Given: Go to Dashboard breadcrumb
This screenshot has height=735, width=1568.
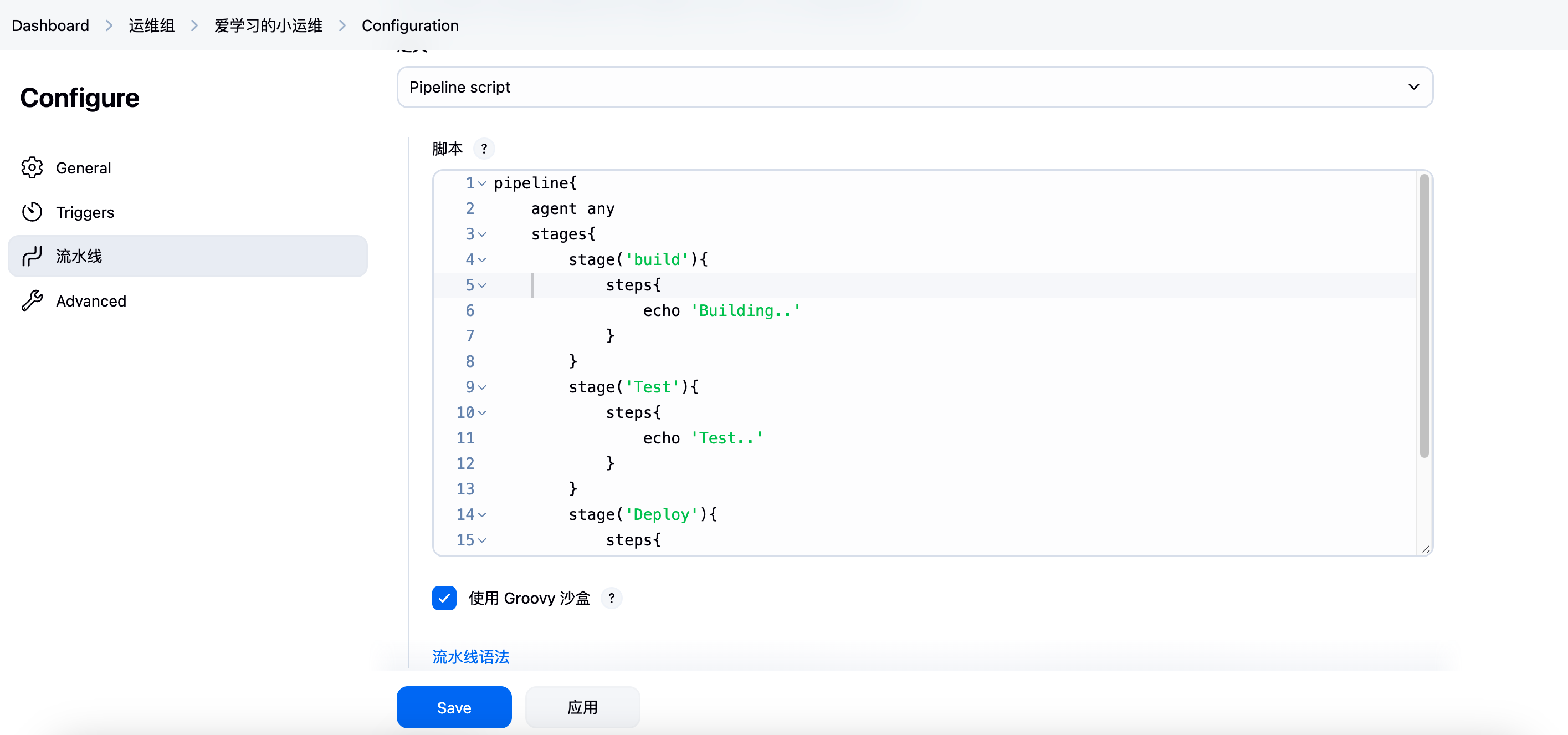Looking at the screenshot, I should pos(50,25).
